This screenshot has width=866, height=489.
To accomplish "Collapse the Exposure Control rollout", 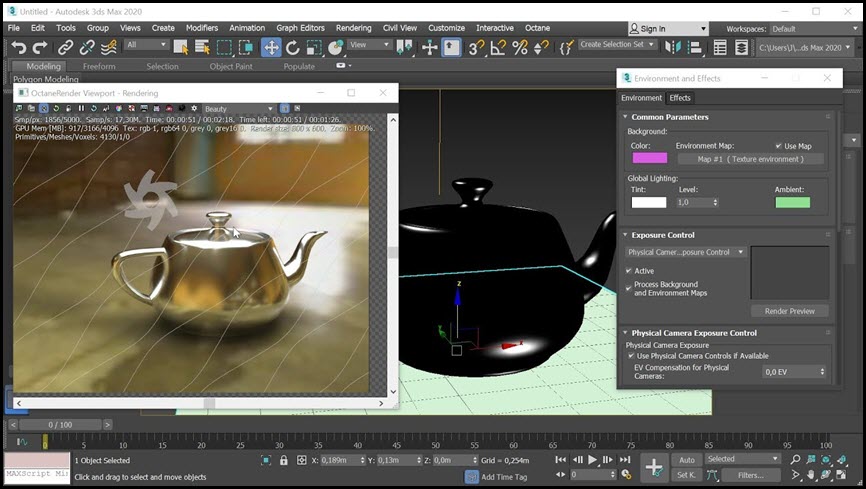I will pyautogui.click(x=625, y=235).
